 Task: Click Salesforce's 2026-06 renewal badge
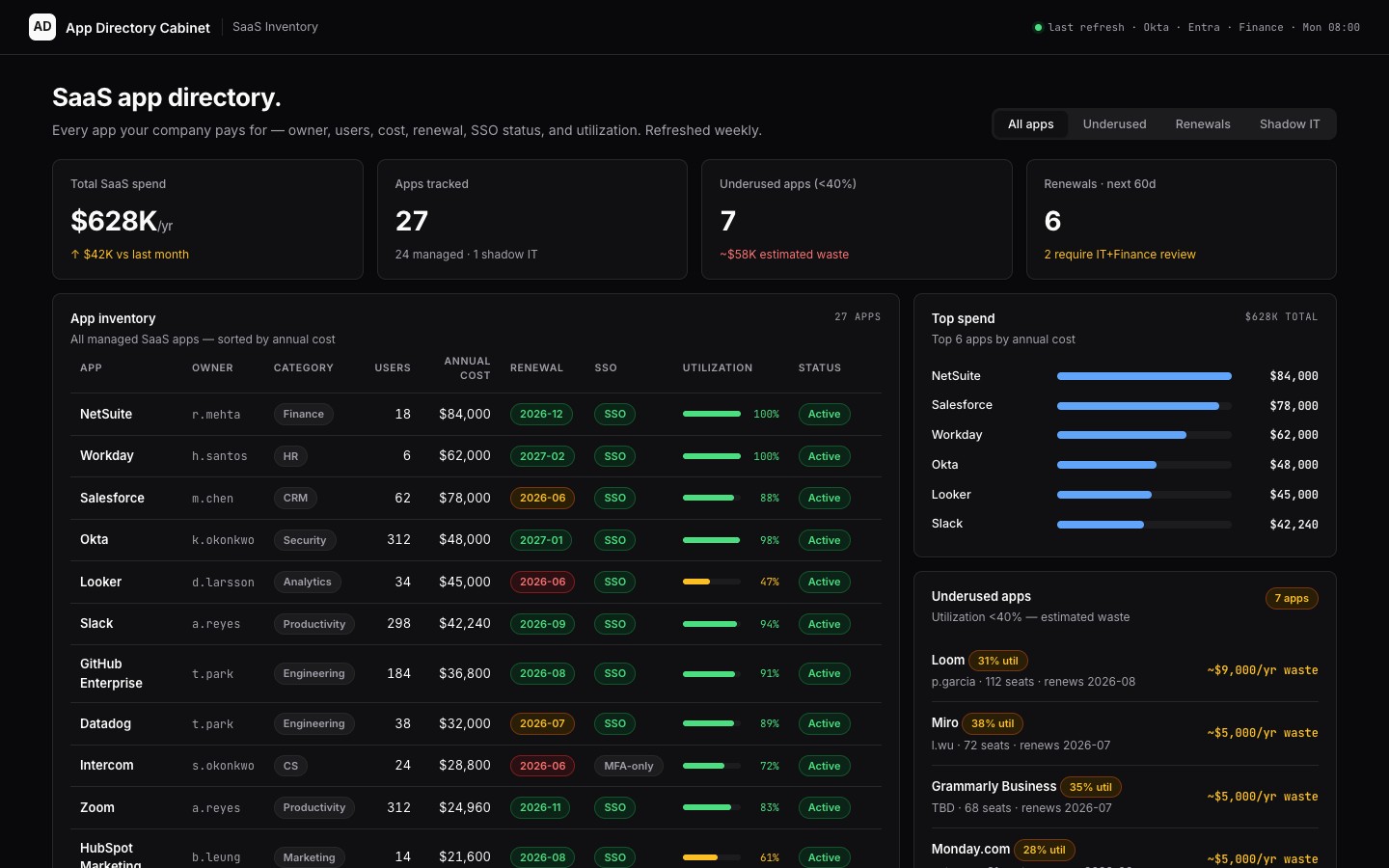click(542, 498)
